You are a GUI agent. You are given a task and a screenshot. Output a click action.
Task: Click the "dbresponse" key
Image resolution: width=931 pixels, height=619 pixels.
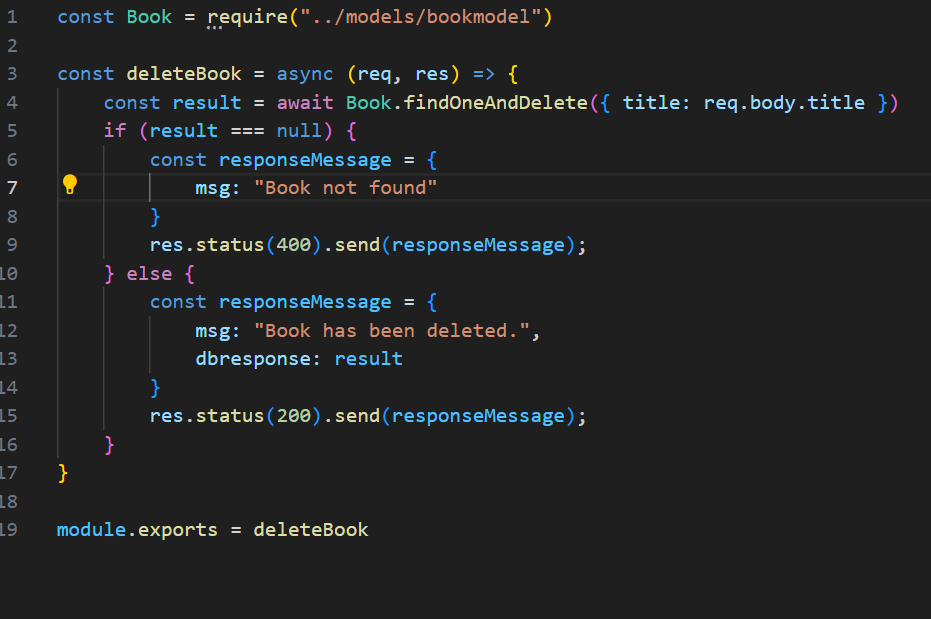pyautogui.click(x=253, y=358)
